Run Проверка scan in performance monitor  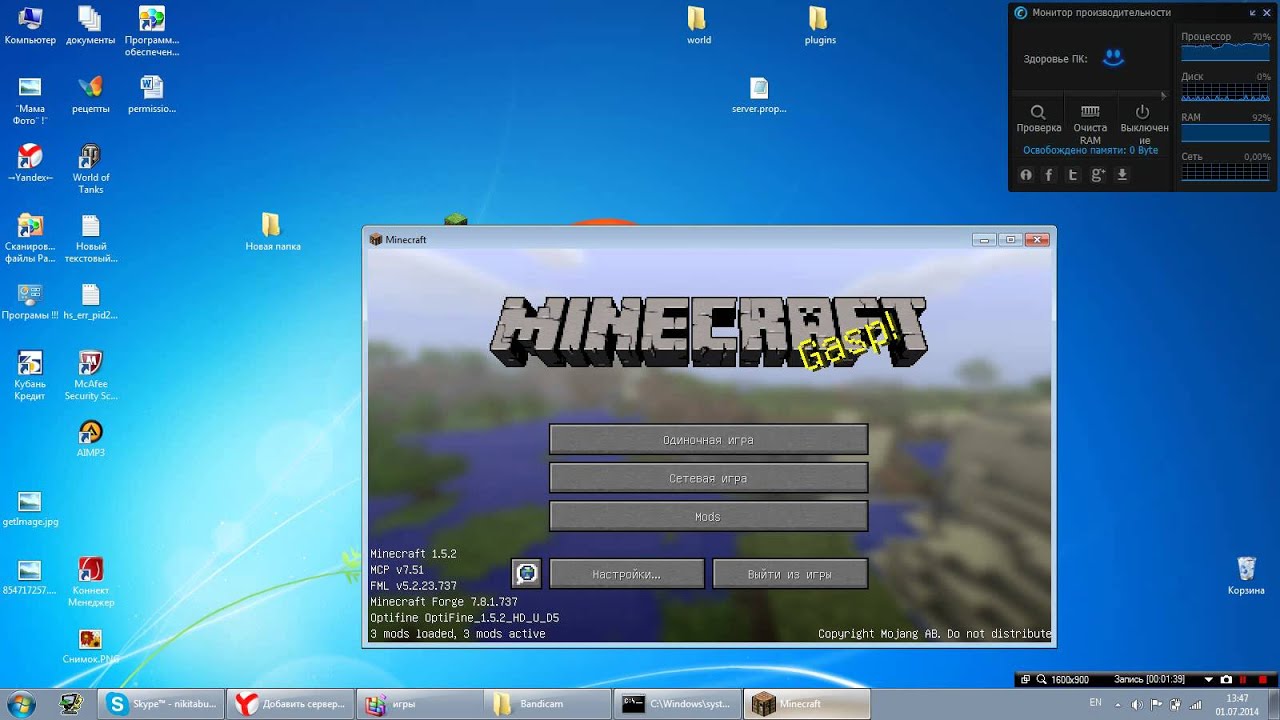pyautogui.click(x=1038, y=119)
